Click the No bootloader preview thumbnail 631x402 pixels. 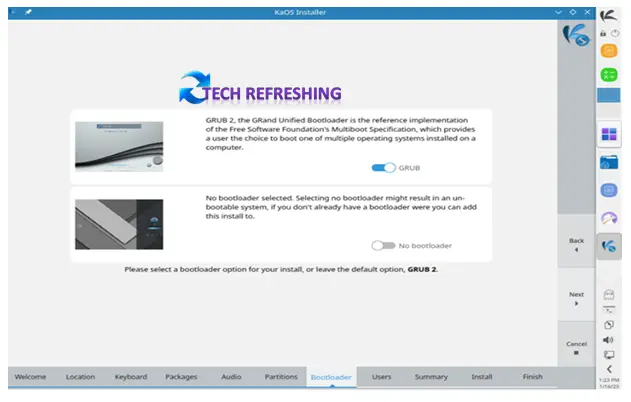[x=119, y=224]
